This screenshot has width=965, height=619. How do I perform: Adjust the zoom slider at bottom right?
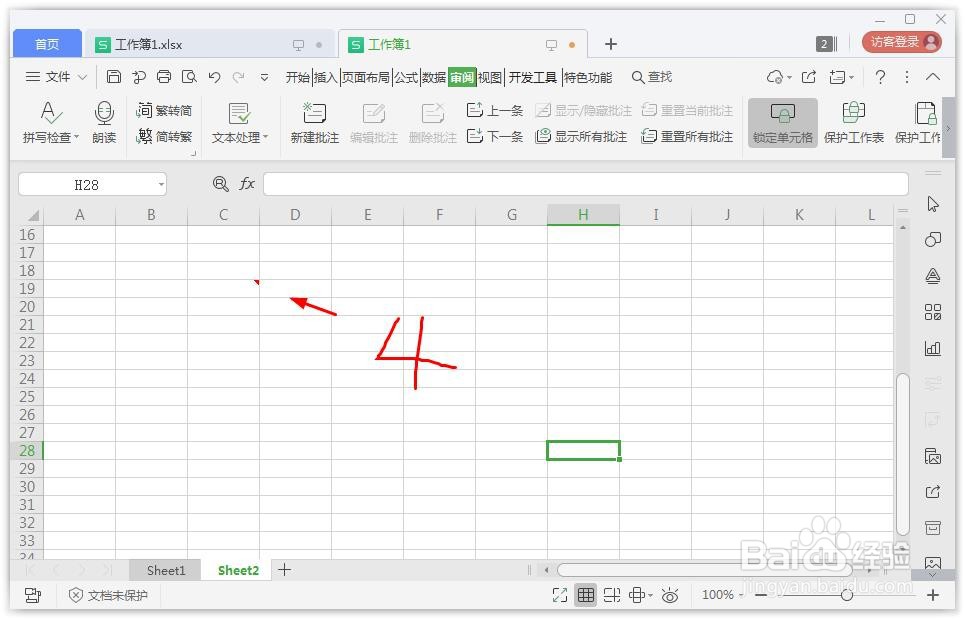point(847,594)
